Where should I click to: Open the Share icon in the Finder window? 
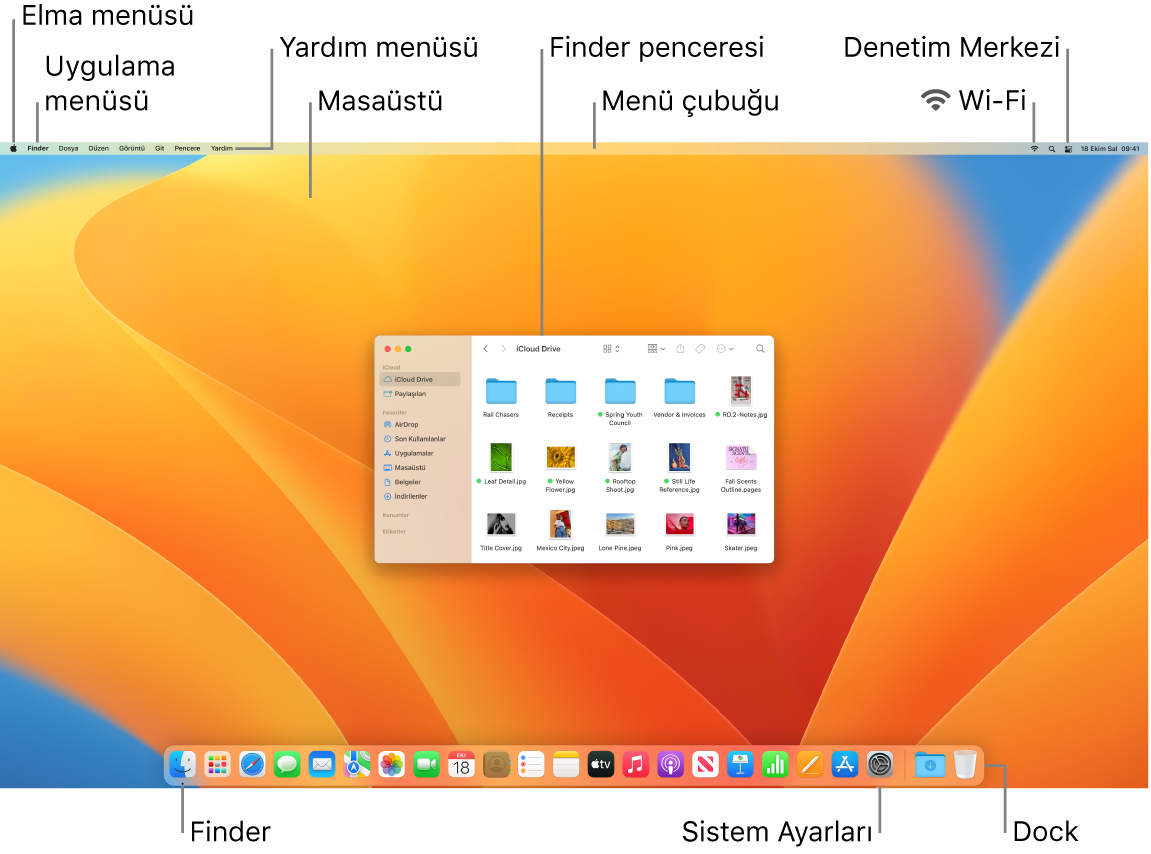(681, 348)
